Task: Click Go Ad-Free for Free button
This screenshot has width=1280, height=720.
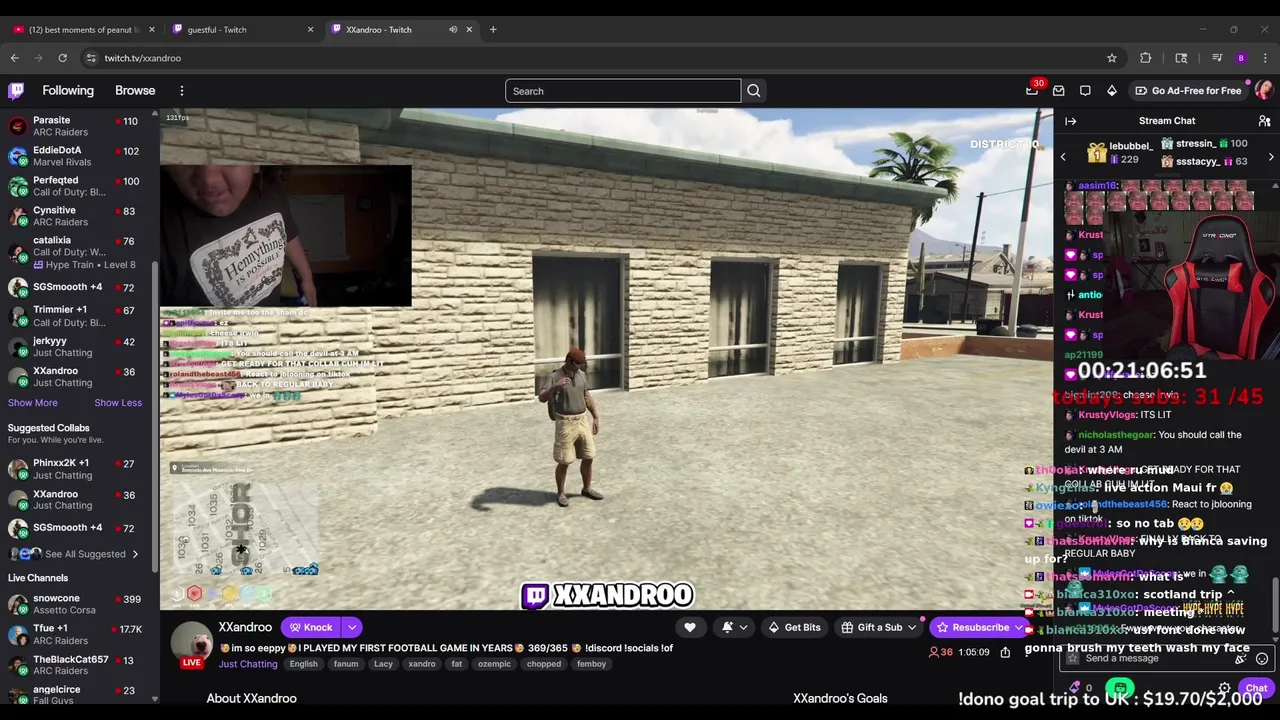Action: [x=1188, y=91]
